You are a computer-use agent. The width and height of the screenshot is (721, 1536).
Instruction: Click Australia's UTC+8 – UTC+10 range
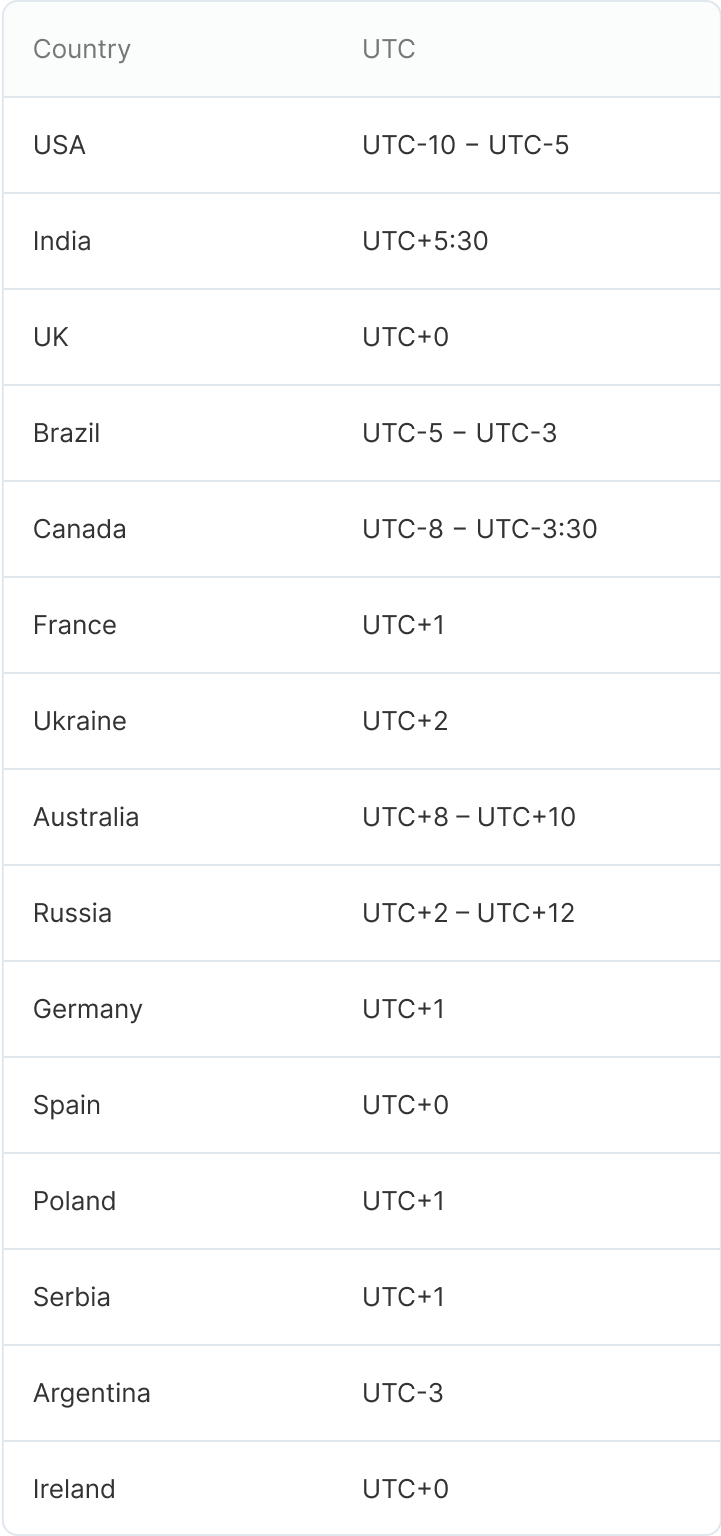tap(469, 817)
